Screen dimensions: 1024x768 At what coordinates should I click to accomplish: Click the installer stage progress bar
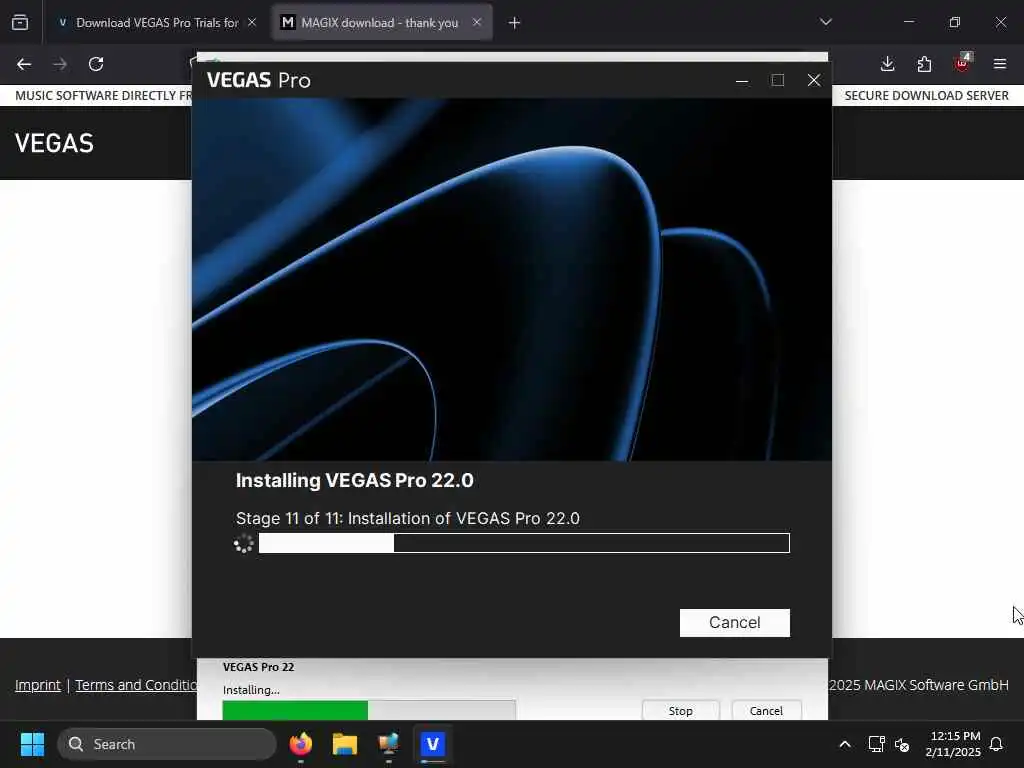pyautogui.click(x=524, y=543)
